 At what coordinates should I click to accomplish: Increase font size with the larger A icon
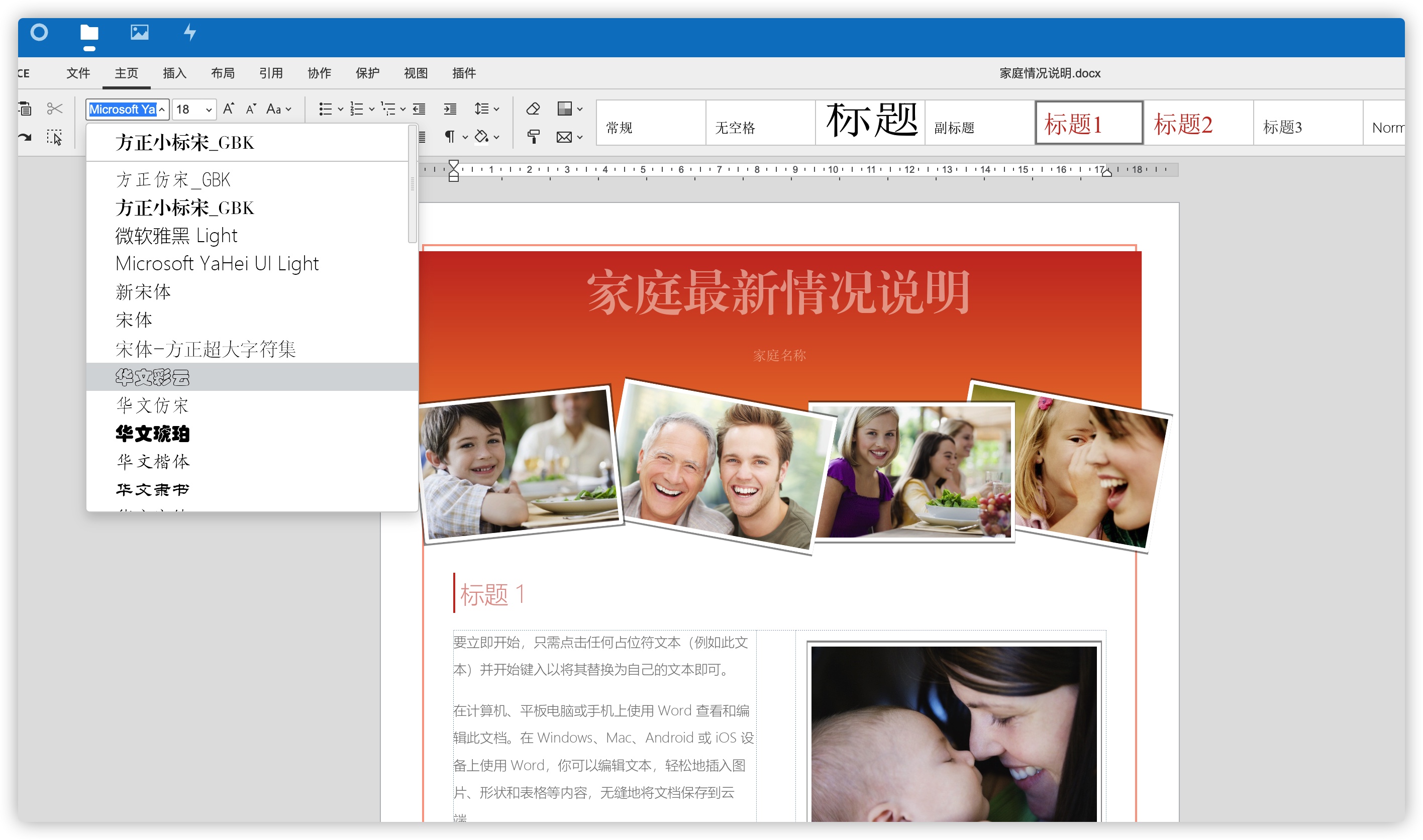pos(228,109)
